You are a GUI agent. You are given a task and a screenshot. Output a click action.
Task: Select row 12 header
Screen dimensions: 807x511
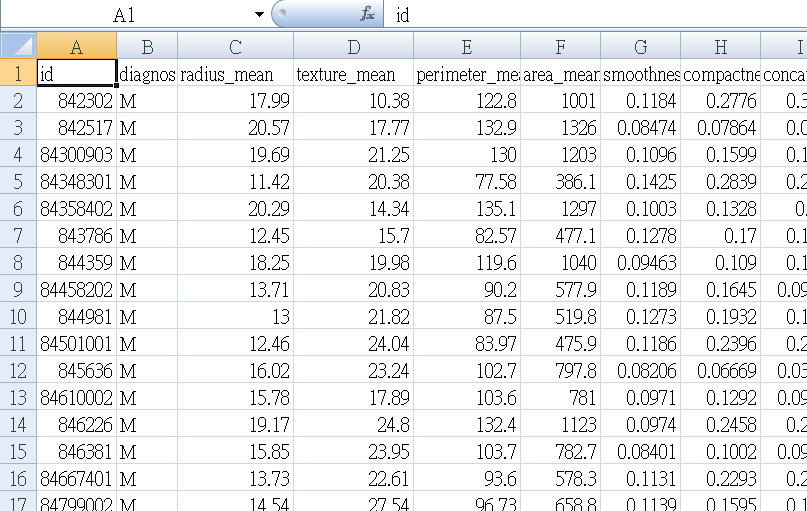(19, 371)
